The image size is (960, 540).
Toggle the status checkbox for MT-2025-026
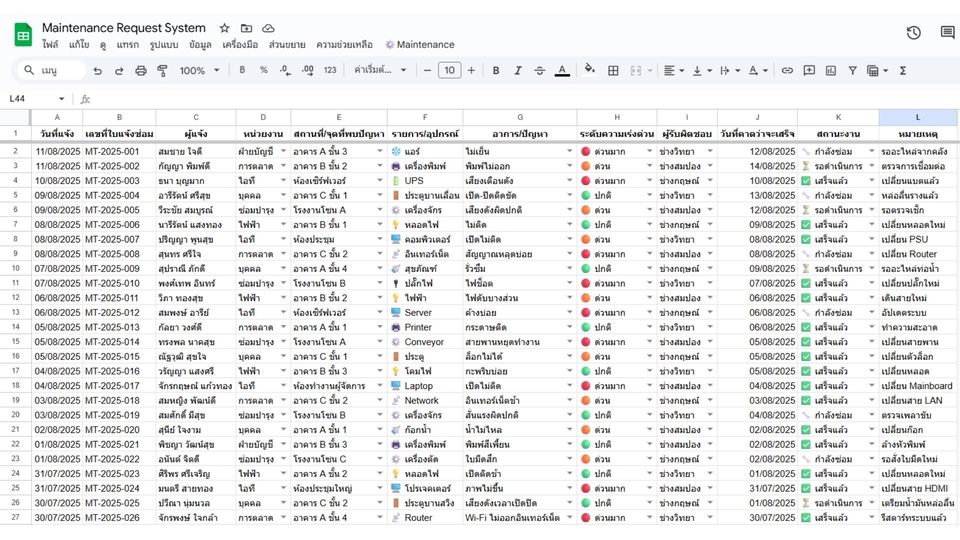tap(806, 518)
